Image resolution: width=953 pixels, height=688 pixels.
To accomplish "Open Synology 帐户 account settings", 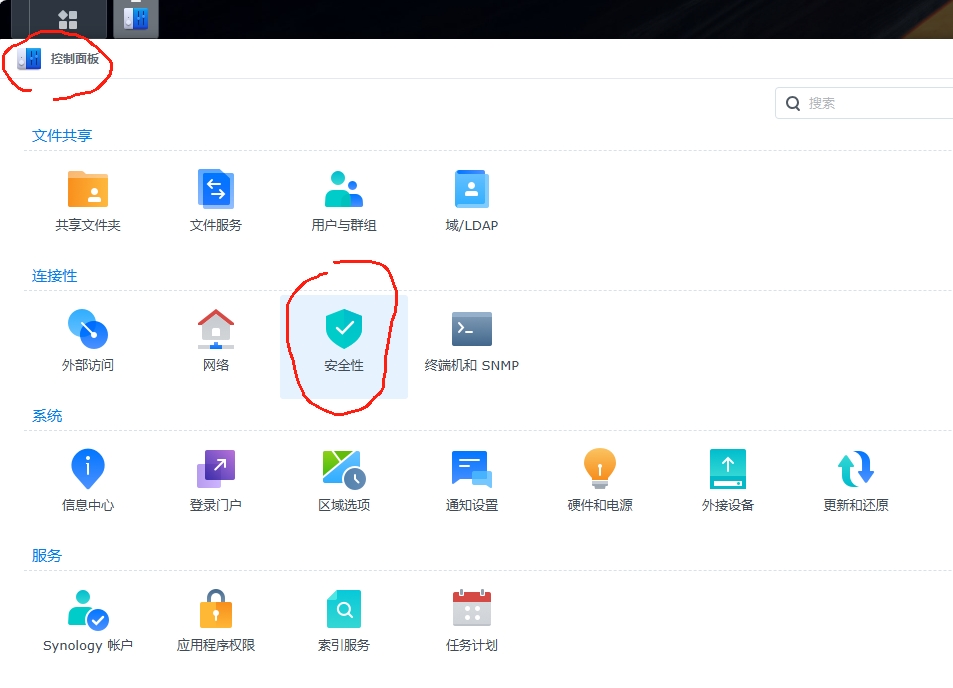I will (x=88, y=617).
